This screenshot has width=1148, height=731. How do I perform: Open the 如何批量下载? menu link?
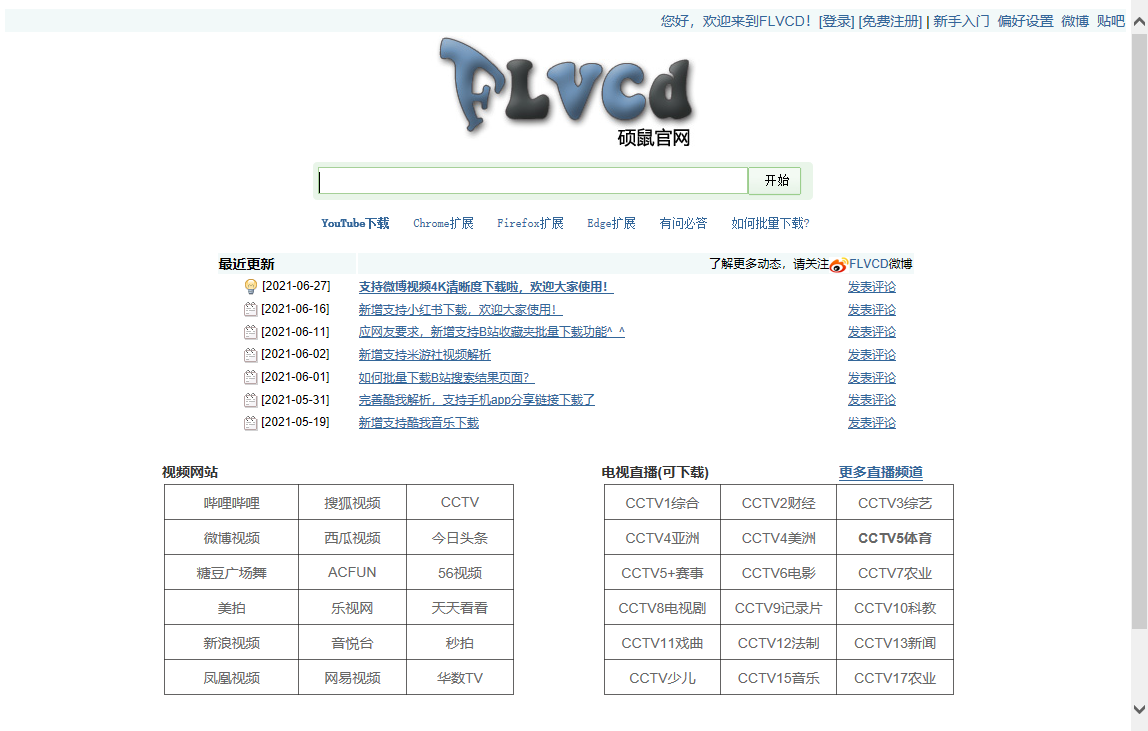pos(770,223)
